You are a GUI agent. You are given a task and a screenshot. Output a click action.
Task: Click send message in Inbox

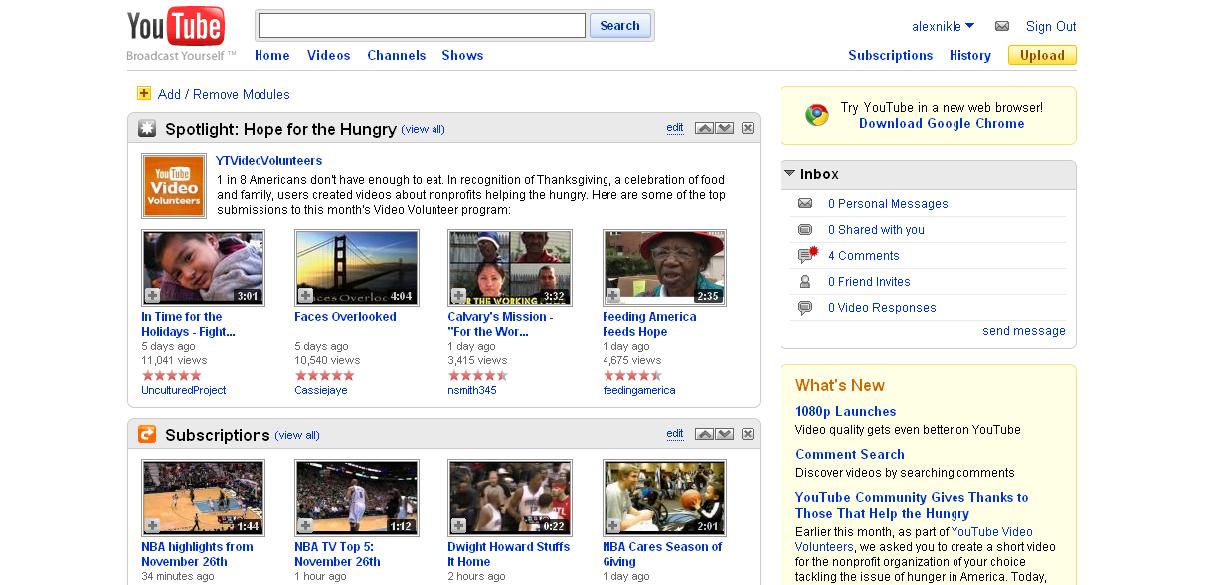click(x=1024, y=330)
